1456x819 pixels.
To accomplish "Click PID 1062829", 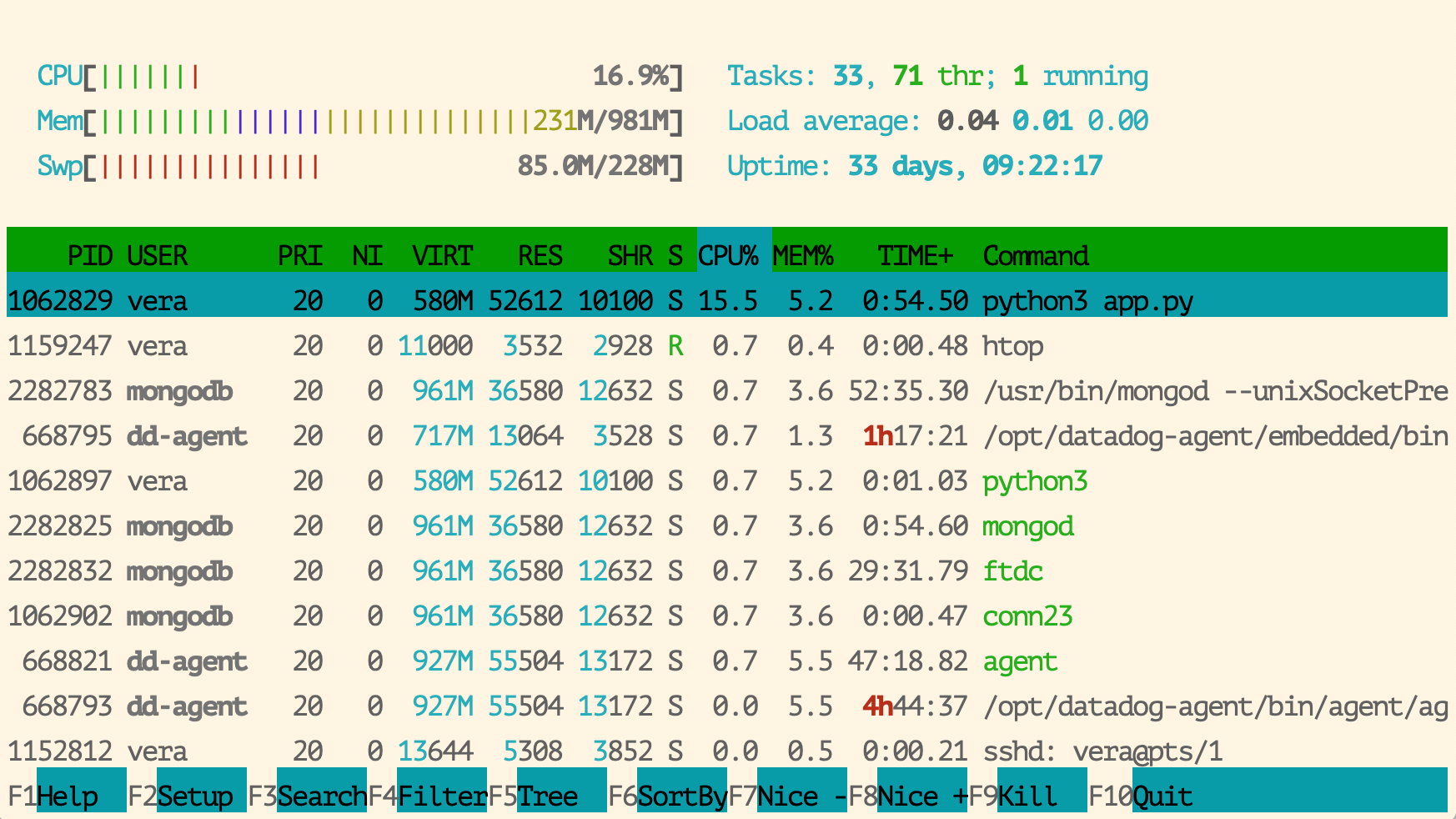I will (x=60, y=301).
